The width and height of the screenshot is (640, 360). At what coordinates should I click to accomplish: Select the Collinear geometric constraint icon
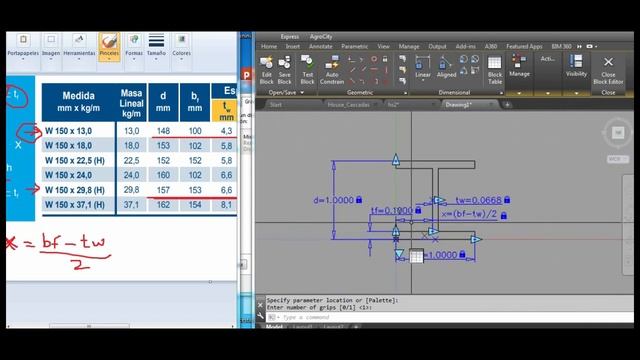coord(362,60)
